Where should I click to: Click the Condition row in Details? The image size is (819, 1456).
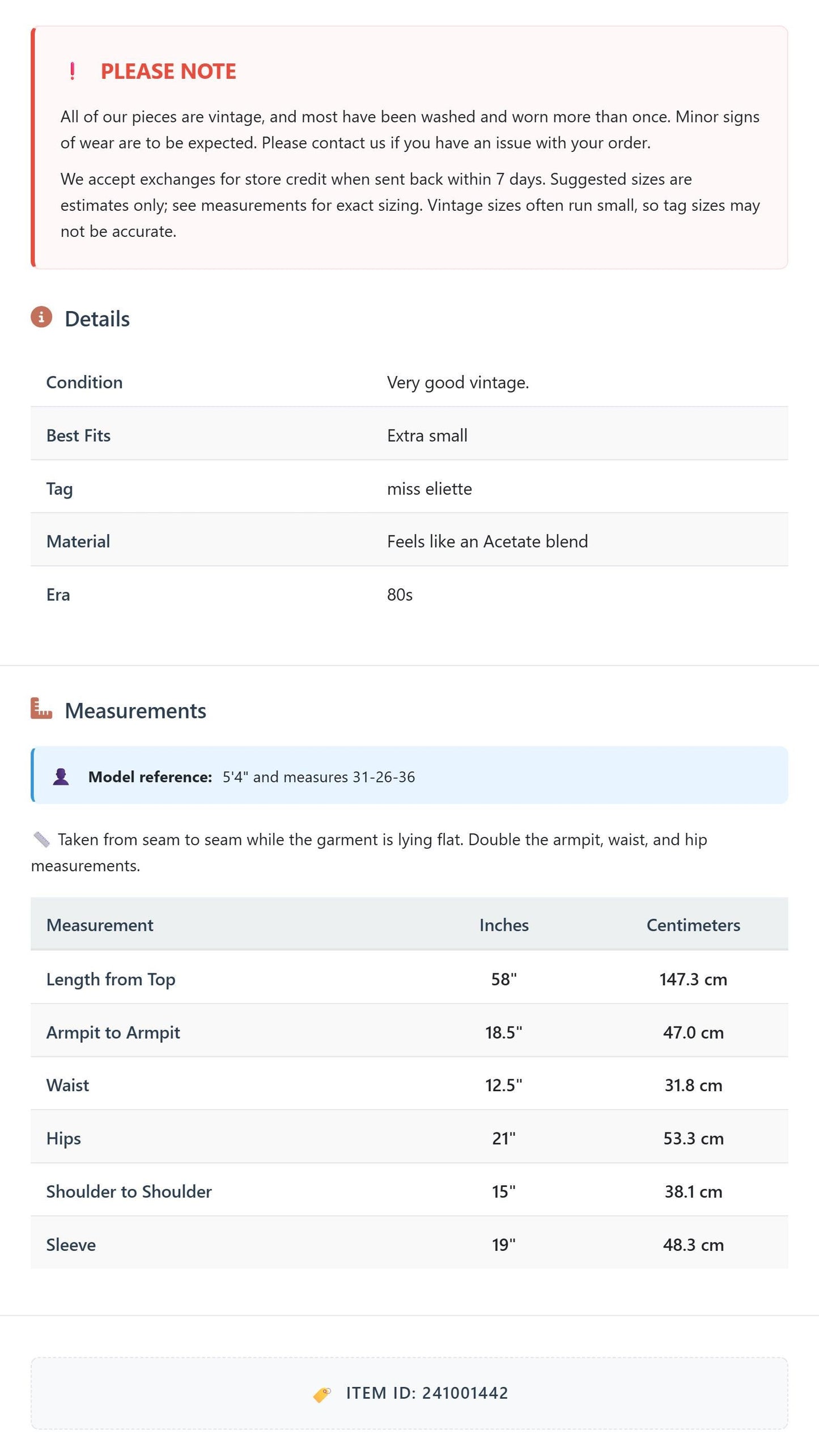(409, 382)
